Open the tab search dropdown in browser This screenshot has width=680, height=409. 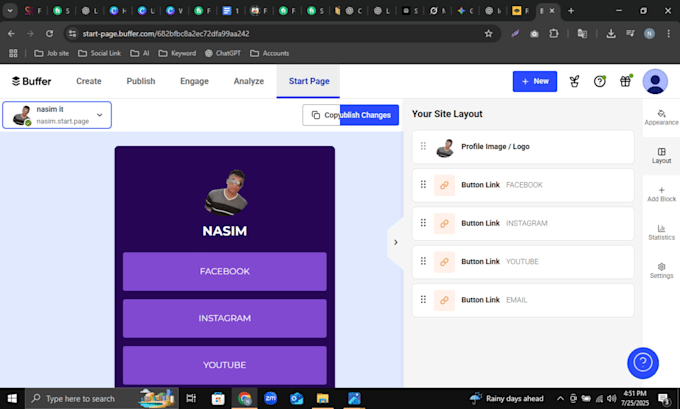(10, 10)
